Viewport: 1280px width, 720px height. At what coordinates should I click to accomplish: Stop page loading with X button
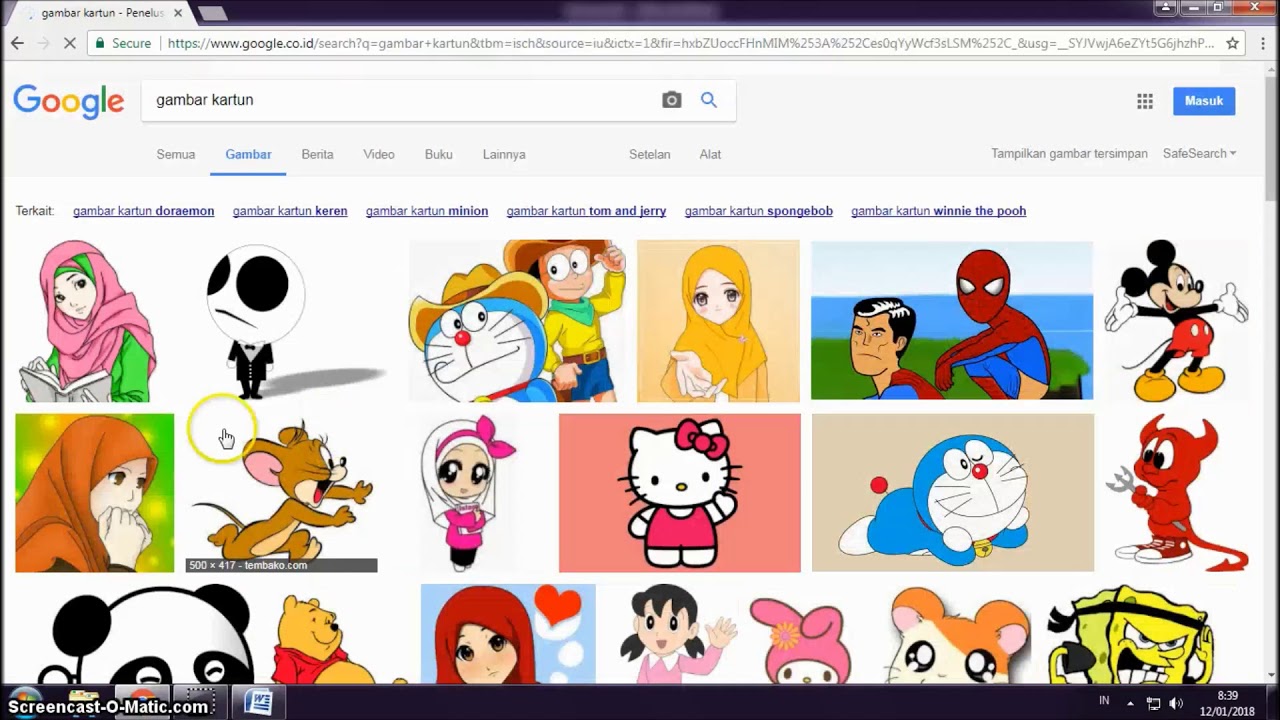(68, 43)
